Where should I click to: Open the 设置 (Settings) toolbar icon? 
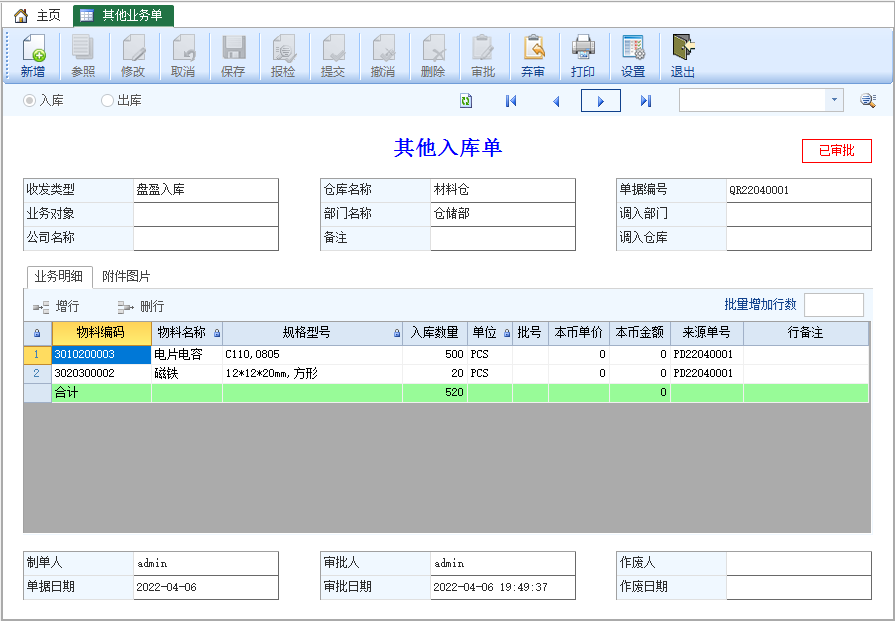(632, 55)
